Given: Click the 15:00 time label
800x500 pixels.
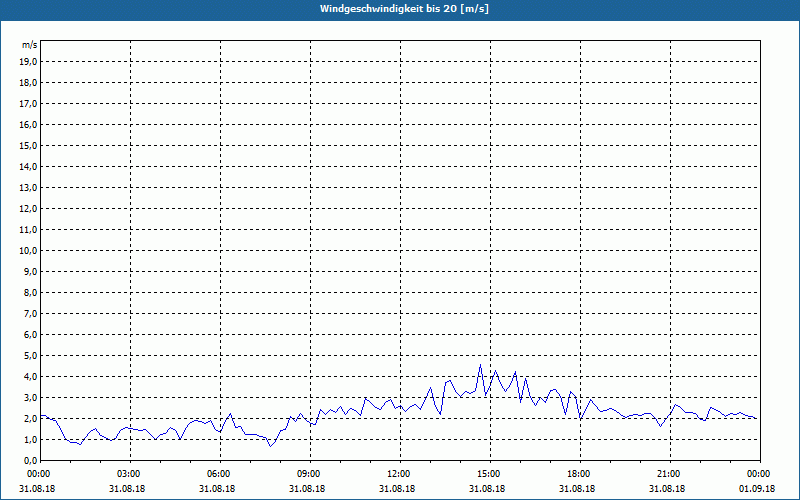Looking at the screenshot, I should click(x=490, y=474).
